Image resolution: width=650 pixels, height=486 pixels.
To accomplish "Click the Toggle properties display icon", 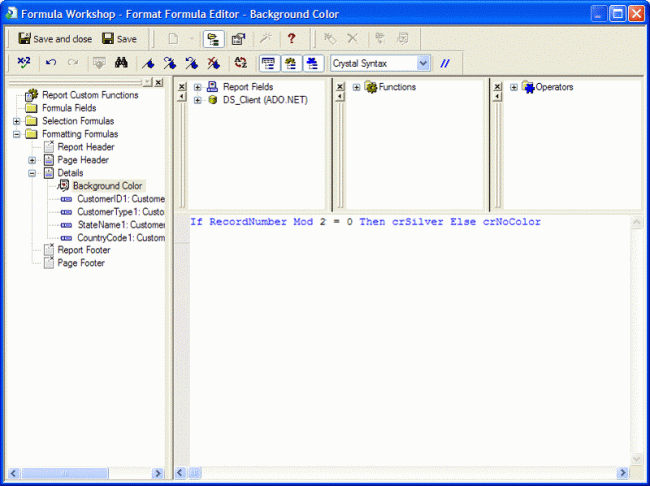I will coord(238,39).
